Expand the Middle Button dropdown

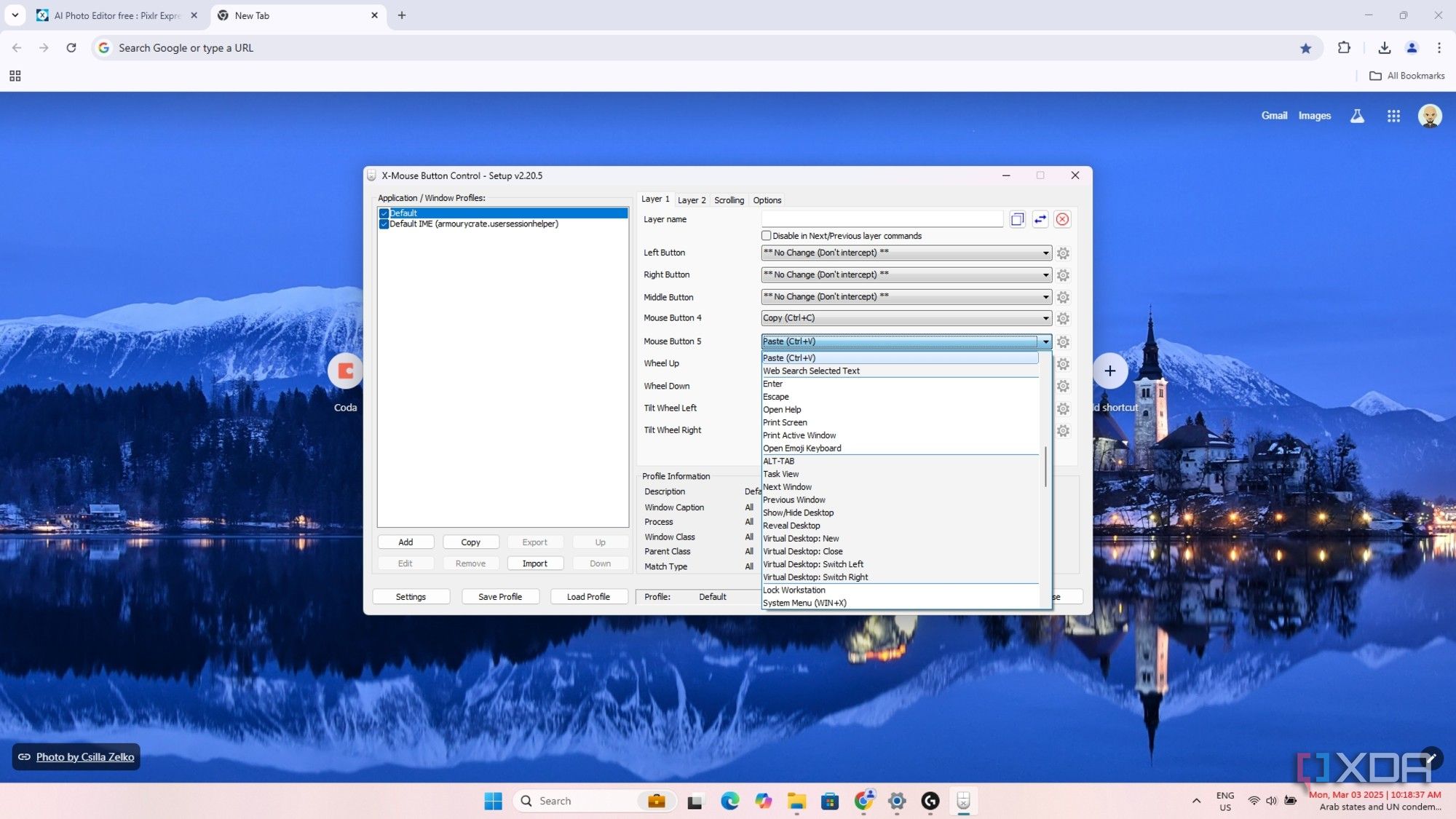pyautogui.click(x=1045, y=297)
